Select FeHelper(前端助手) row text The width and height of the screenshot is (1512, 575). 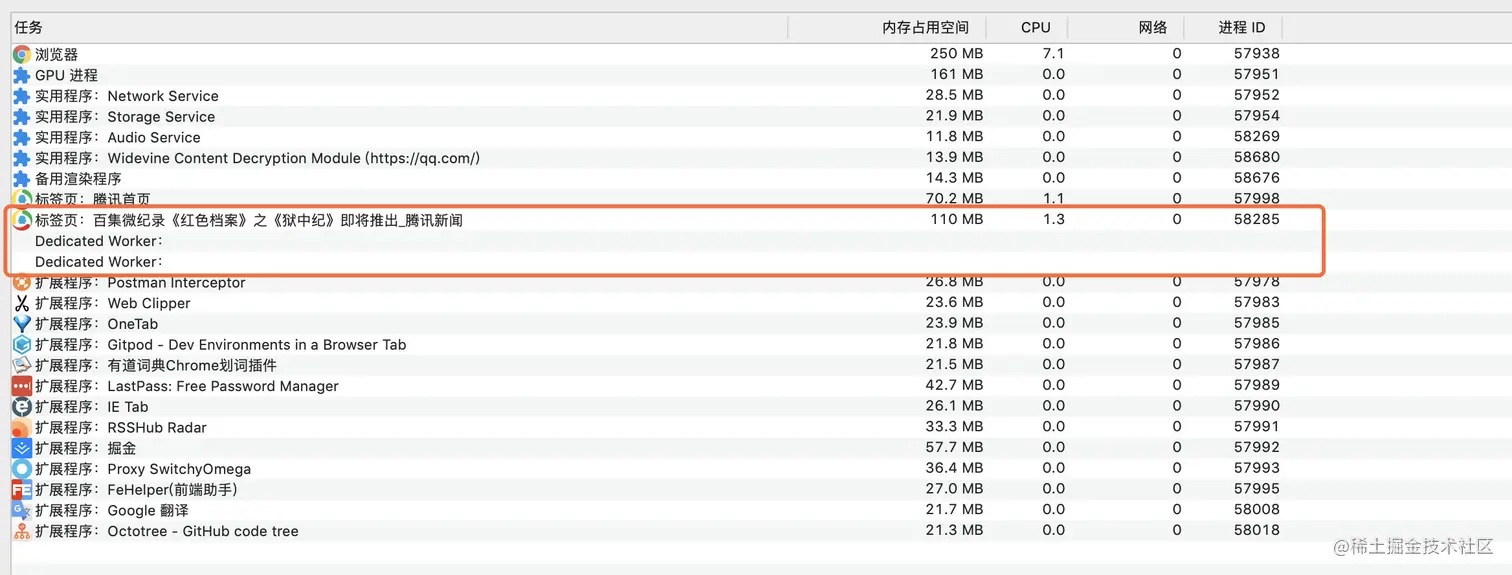[x=136, y=490]
